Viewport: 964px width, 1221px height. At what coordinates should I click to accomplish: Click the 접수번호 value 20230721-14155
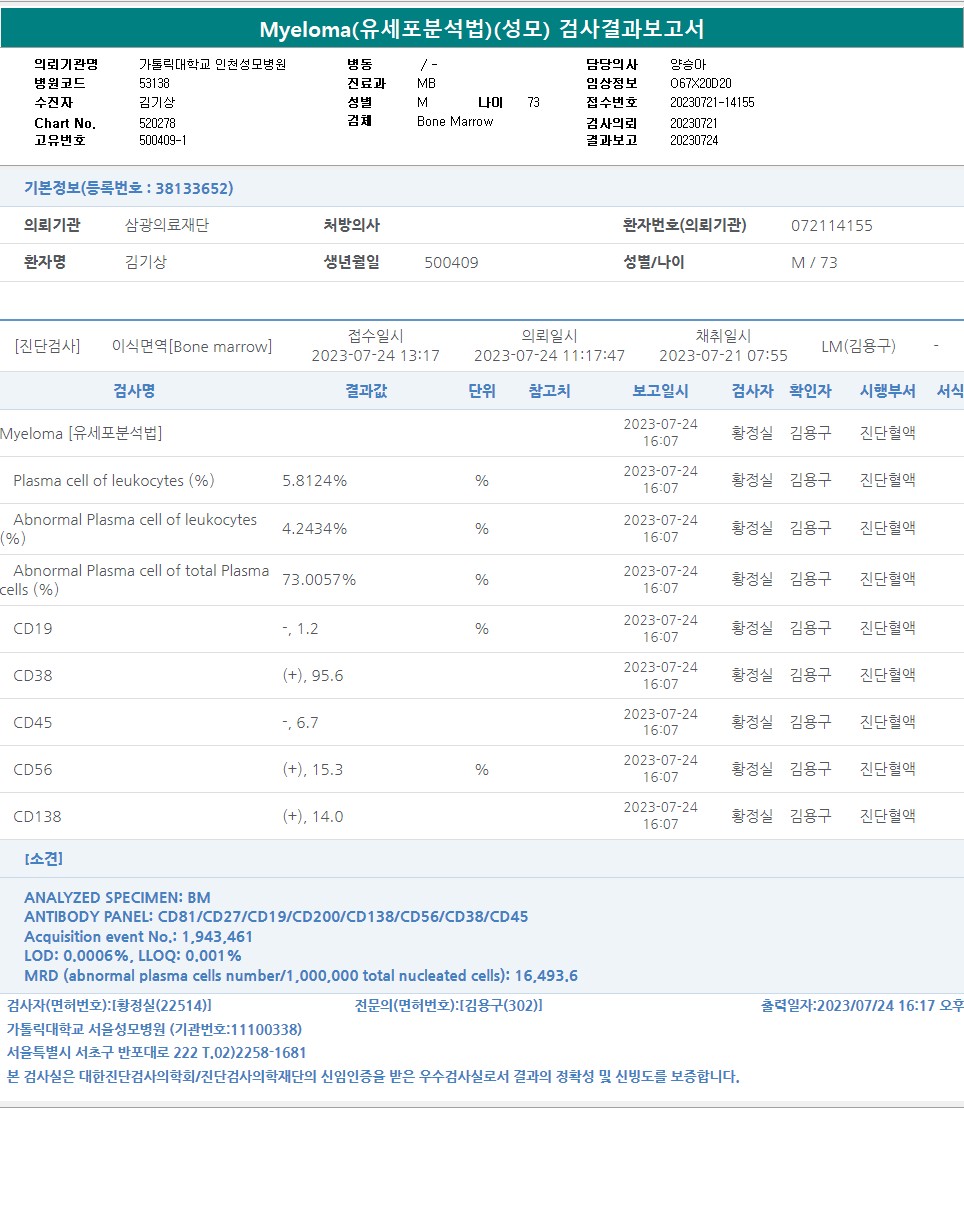tap(712, 103)
